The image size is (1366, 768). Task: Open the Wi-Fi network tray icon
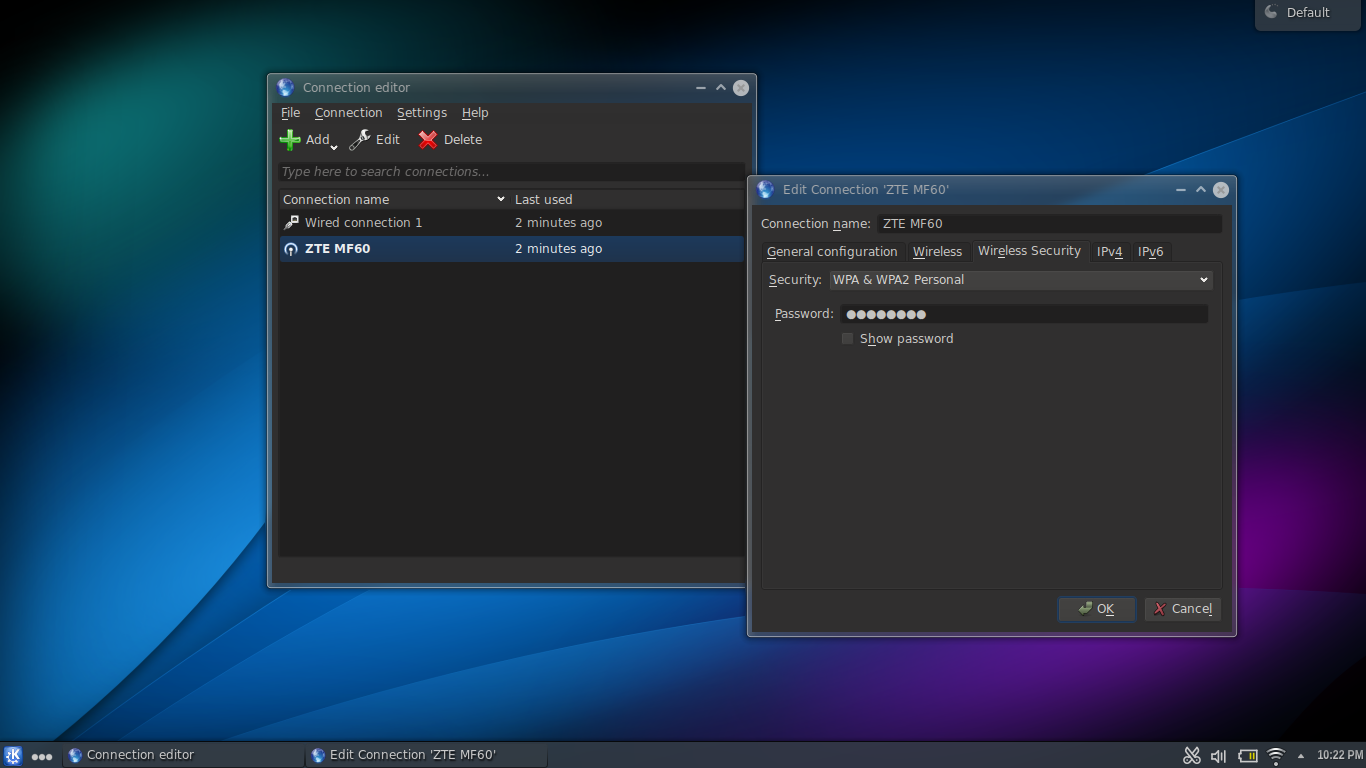pyautogui.click(x=1276, y=756)
